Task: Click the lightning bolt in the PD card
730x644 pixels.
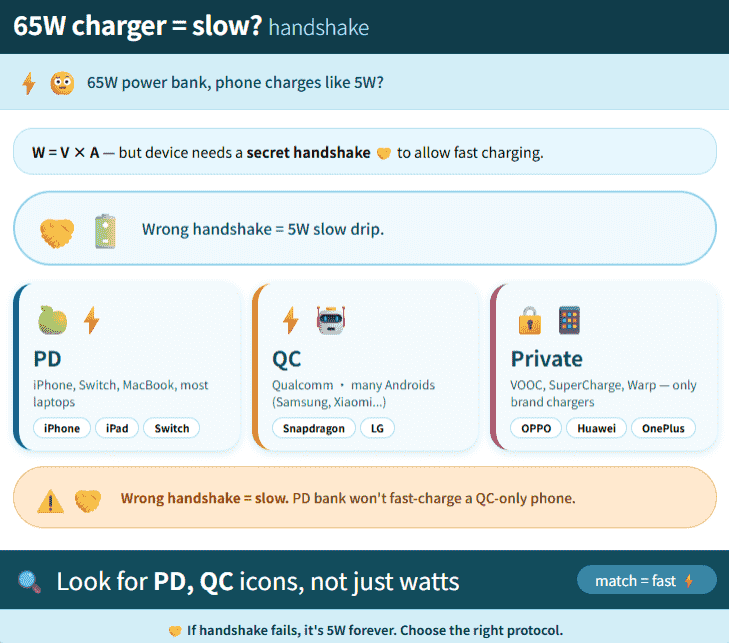Action: coord(91,320)
